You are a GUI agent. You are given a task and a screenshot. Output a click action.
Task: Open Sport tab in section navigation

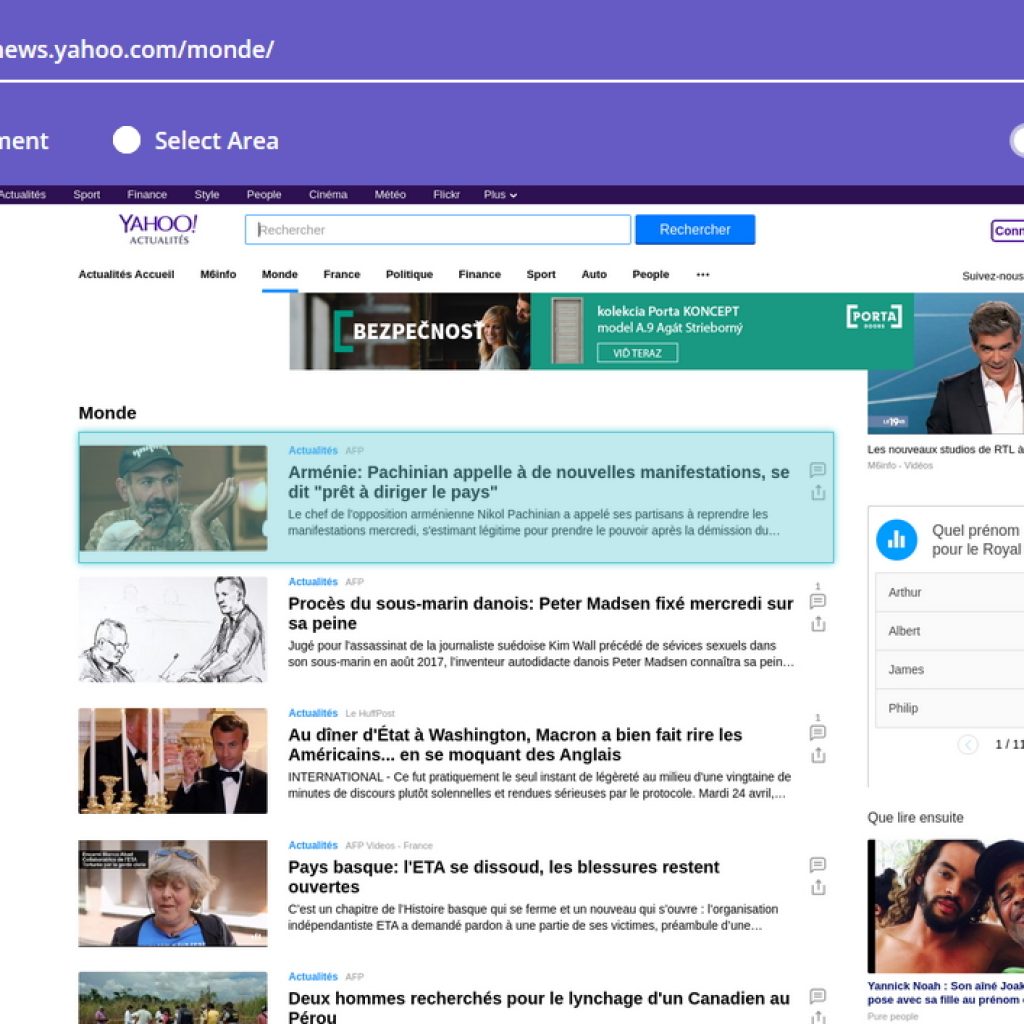pyautogui.click(x=541, y=274)
